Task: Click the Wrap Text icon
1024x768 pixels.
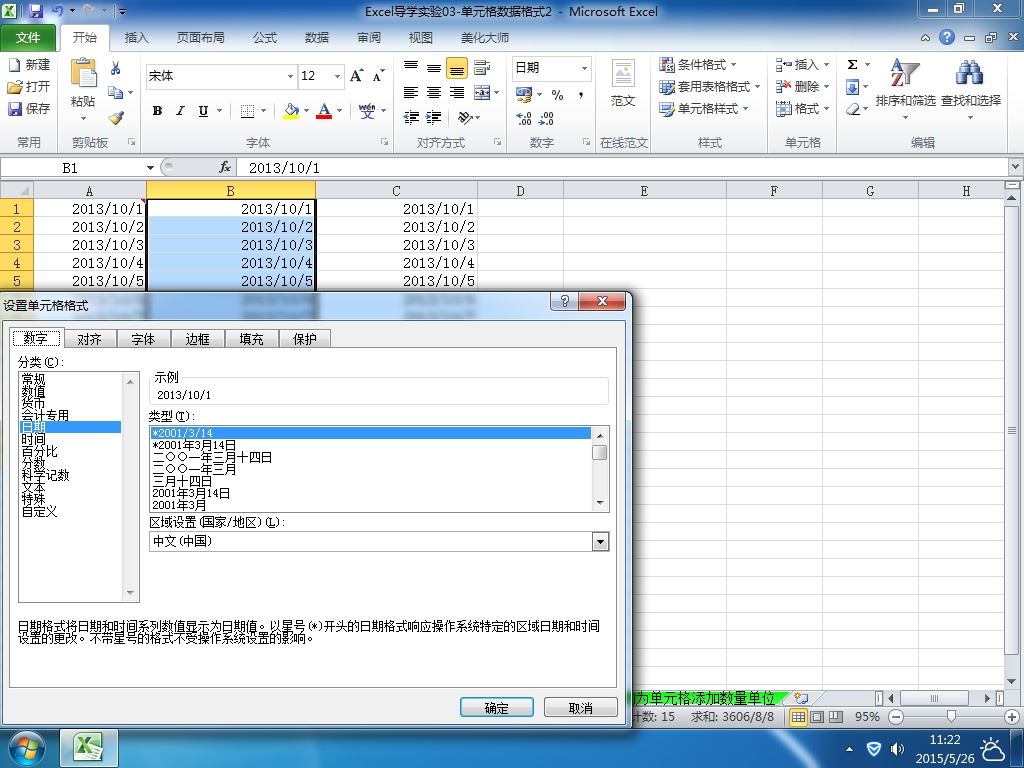Action: (x=482, y=67)
